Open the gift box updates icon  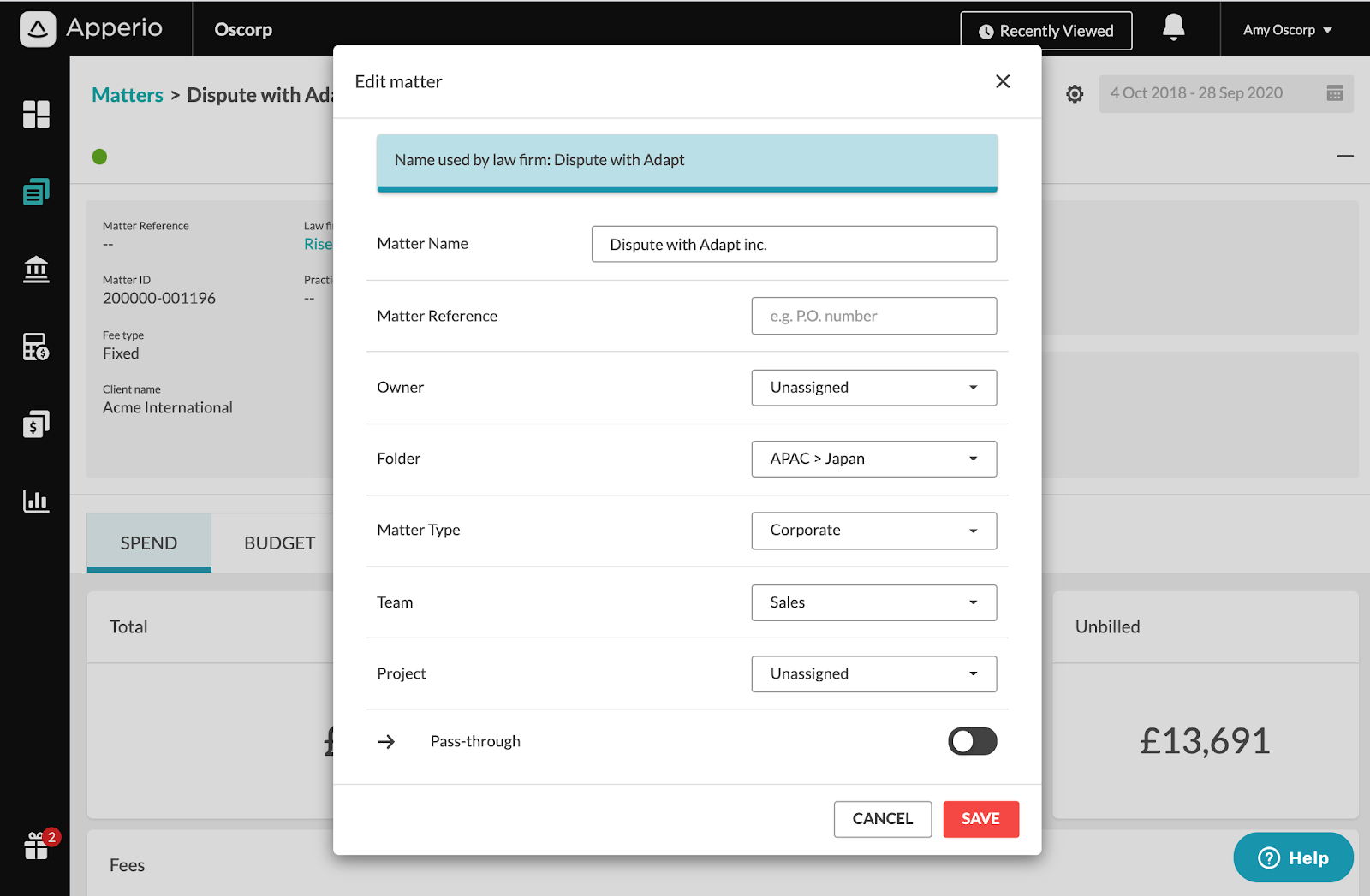pyautogui.click(x=38, y=846)
